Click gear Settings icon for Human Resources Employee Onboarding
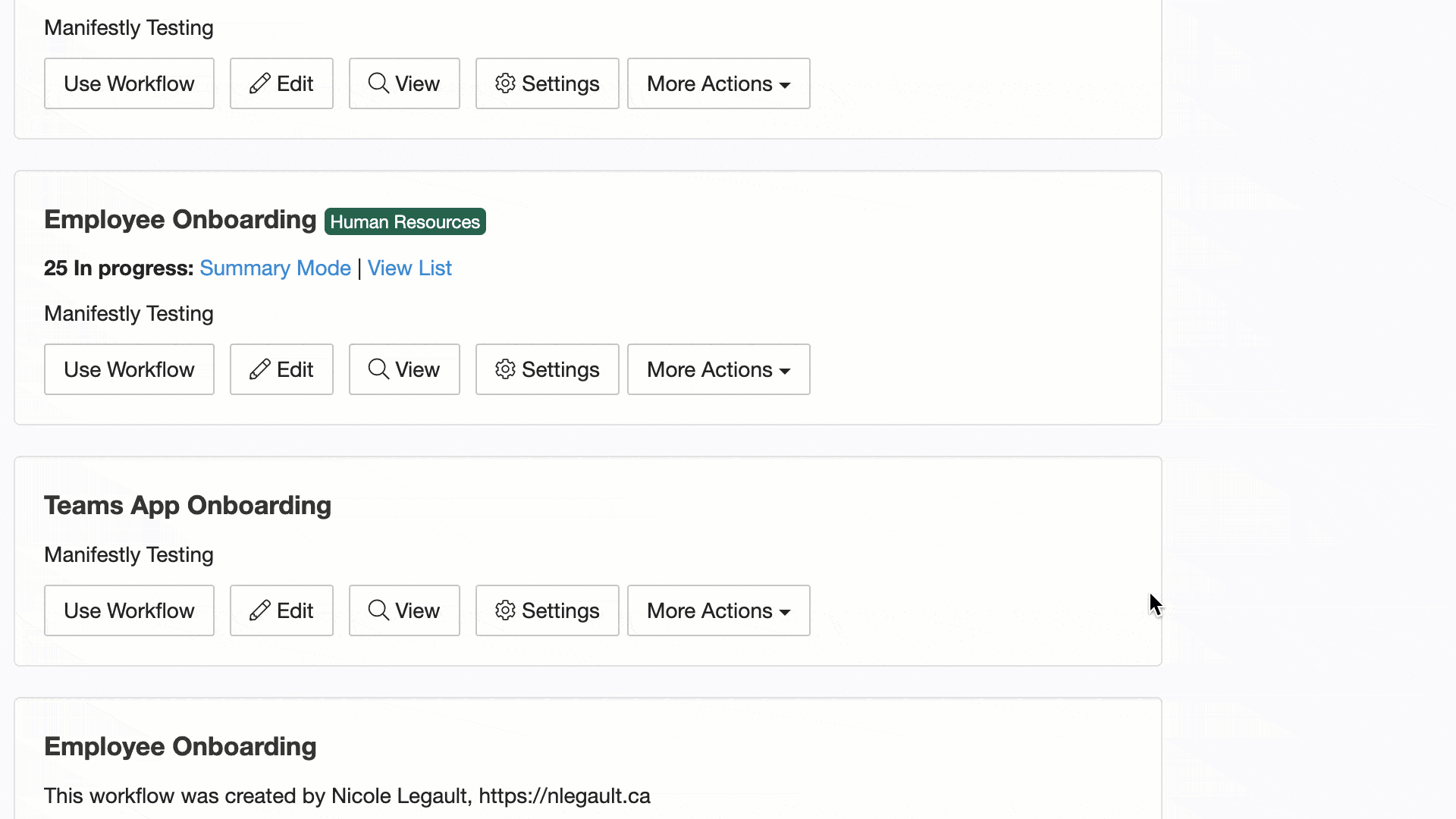Image resolution: width=1456 pixels, height=819 pixels. click(x=505, y=369)
